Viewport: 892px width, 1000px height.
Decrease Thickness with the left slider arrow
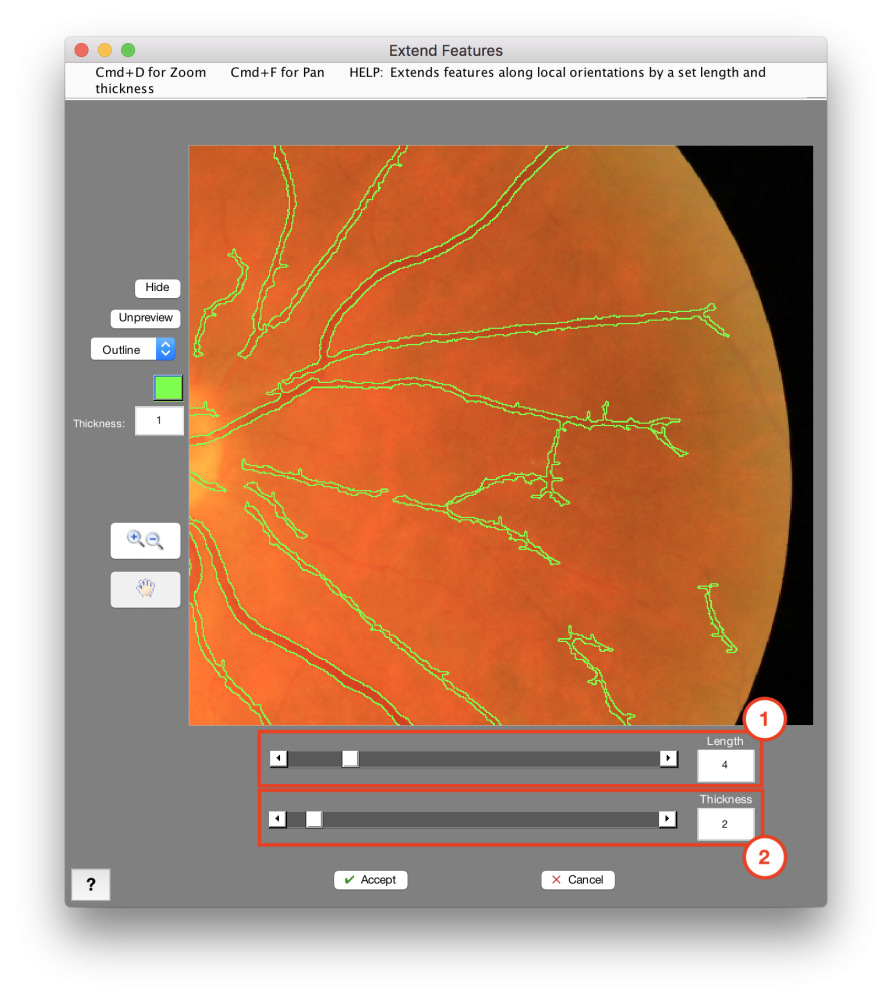click(278, 818)
